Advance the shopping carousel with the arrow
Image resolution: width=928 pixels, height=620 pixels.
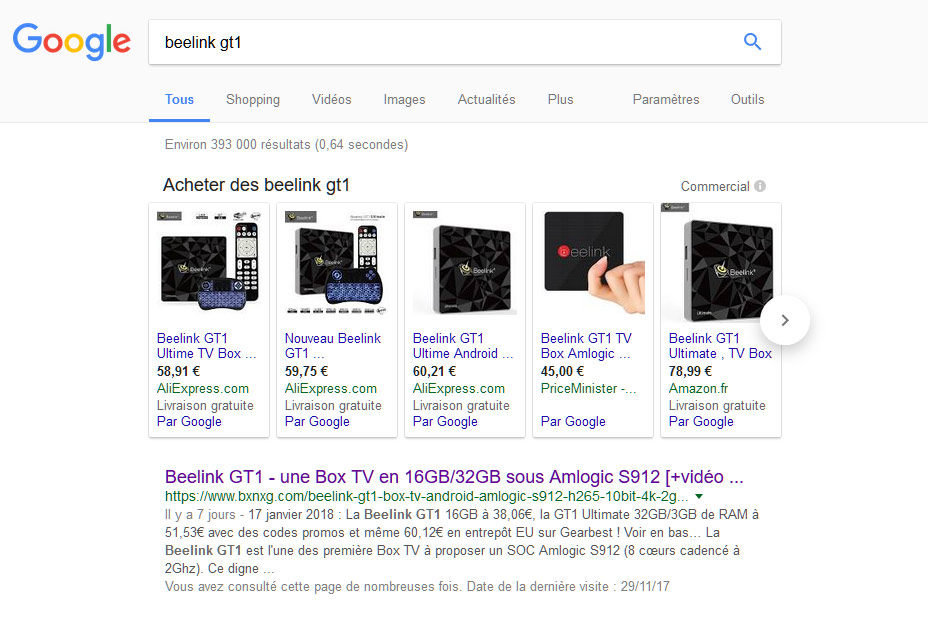click(785, 320)
